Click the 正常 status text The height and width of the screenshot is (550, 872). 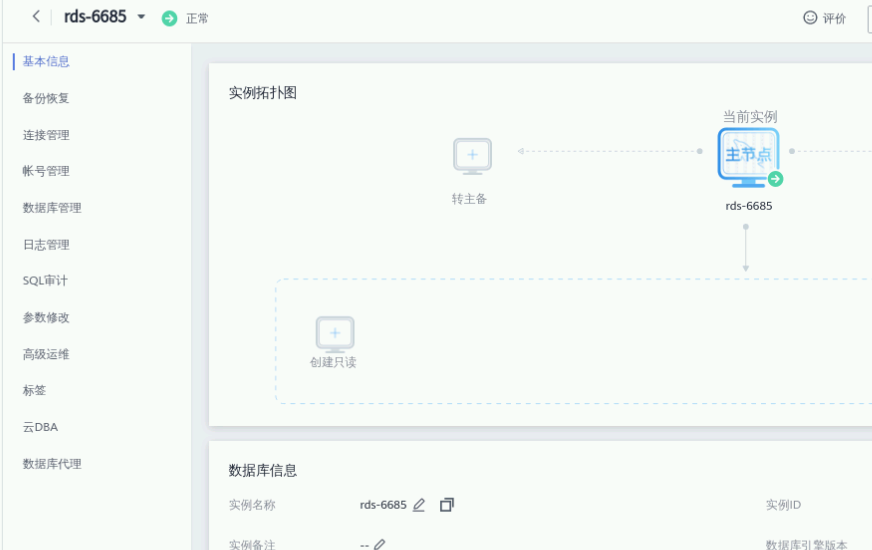pos(197,19)
